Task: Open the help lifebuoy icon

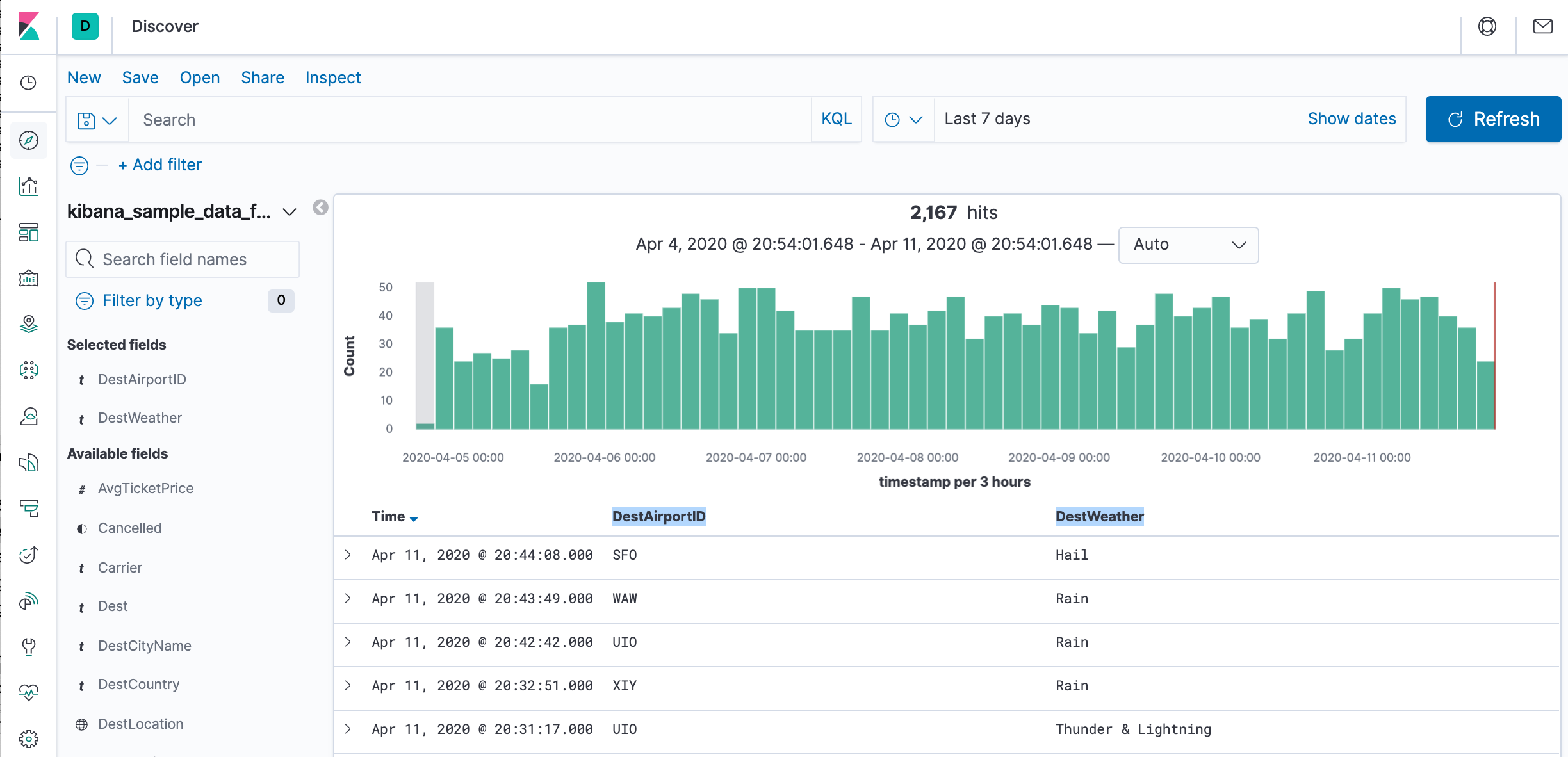Action: 1487,26
